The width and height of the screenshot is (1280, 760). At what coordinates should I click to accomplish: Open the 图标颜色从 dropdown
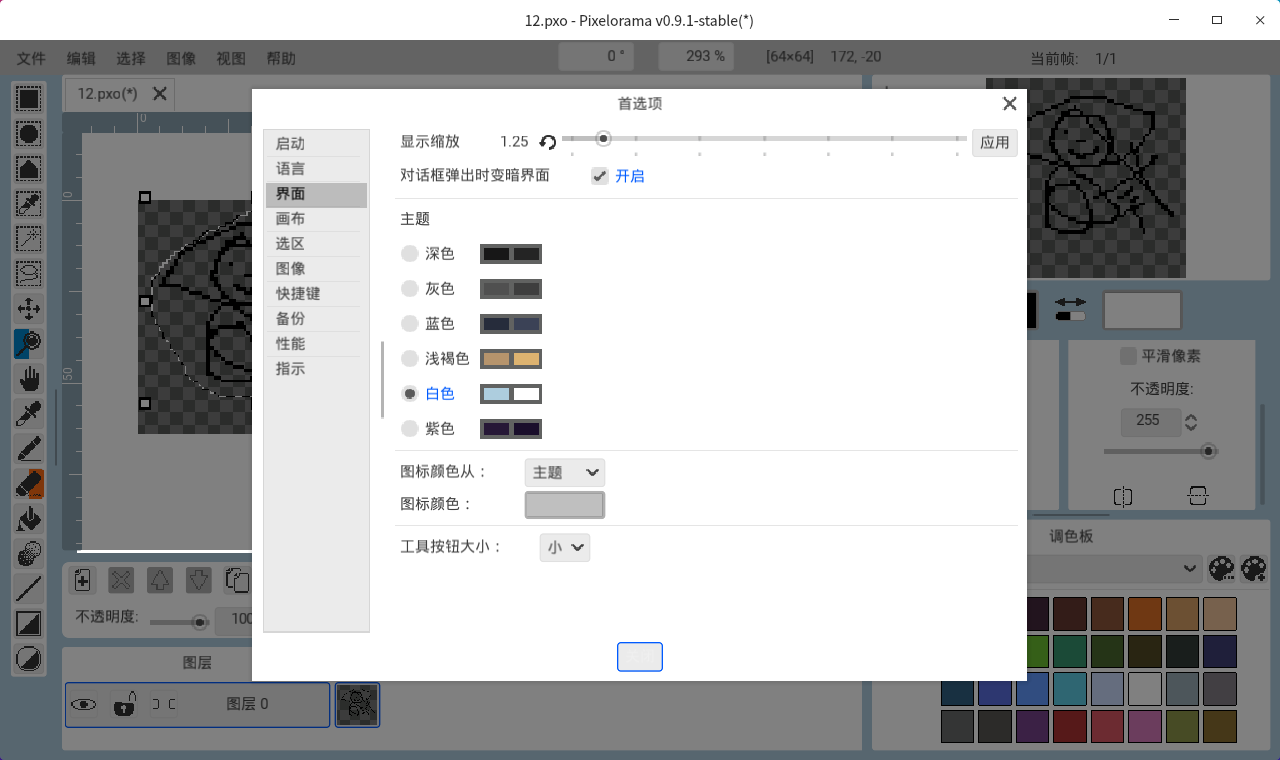(x=564, y=472)
